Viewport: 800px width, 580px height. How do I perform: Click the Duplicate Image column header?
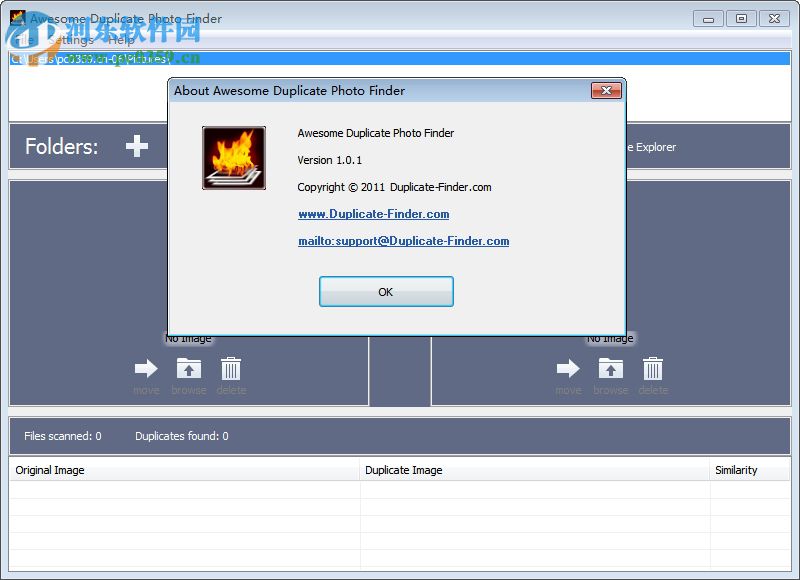coord(404,470)
